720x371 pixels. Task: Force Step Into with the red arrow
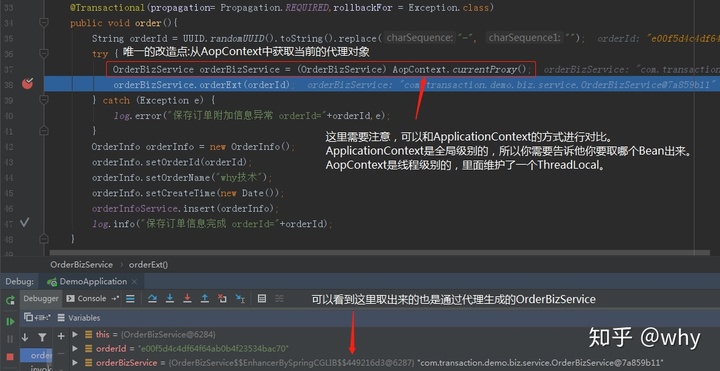(187, 299)
